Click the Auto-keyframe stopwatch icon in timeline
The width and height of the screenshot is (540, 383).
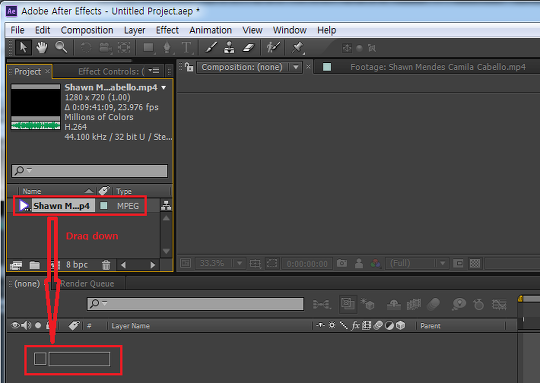(x=479, y=304)
